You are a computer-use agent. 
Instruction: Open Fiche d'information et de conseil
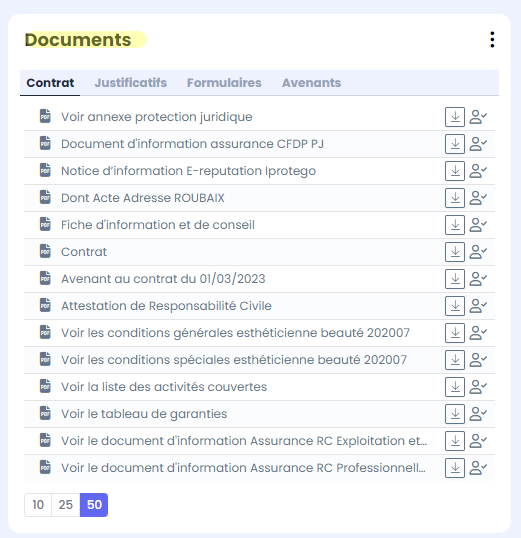[158, 225]
